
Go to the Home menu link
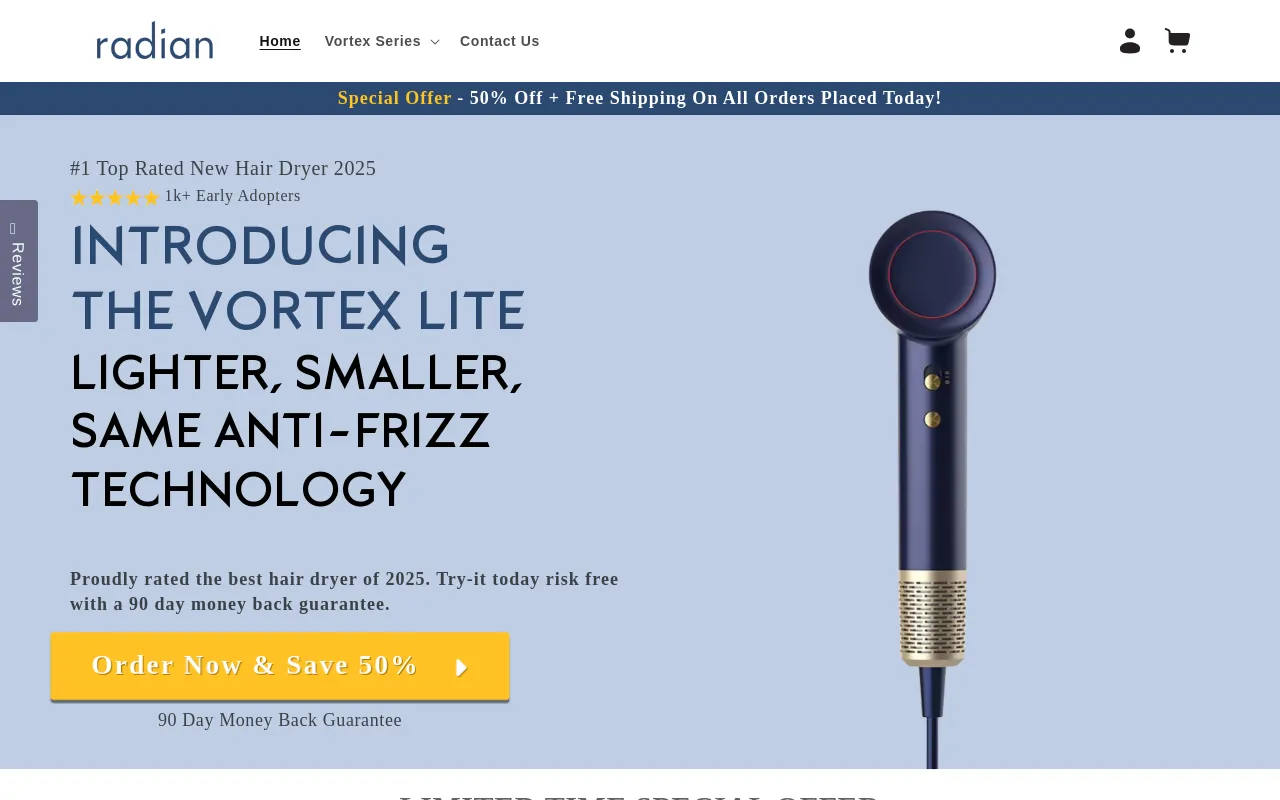(280, 41)
